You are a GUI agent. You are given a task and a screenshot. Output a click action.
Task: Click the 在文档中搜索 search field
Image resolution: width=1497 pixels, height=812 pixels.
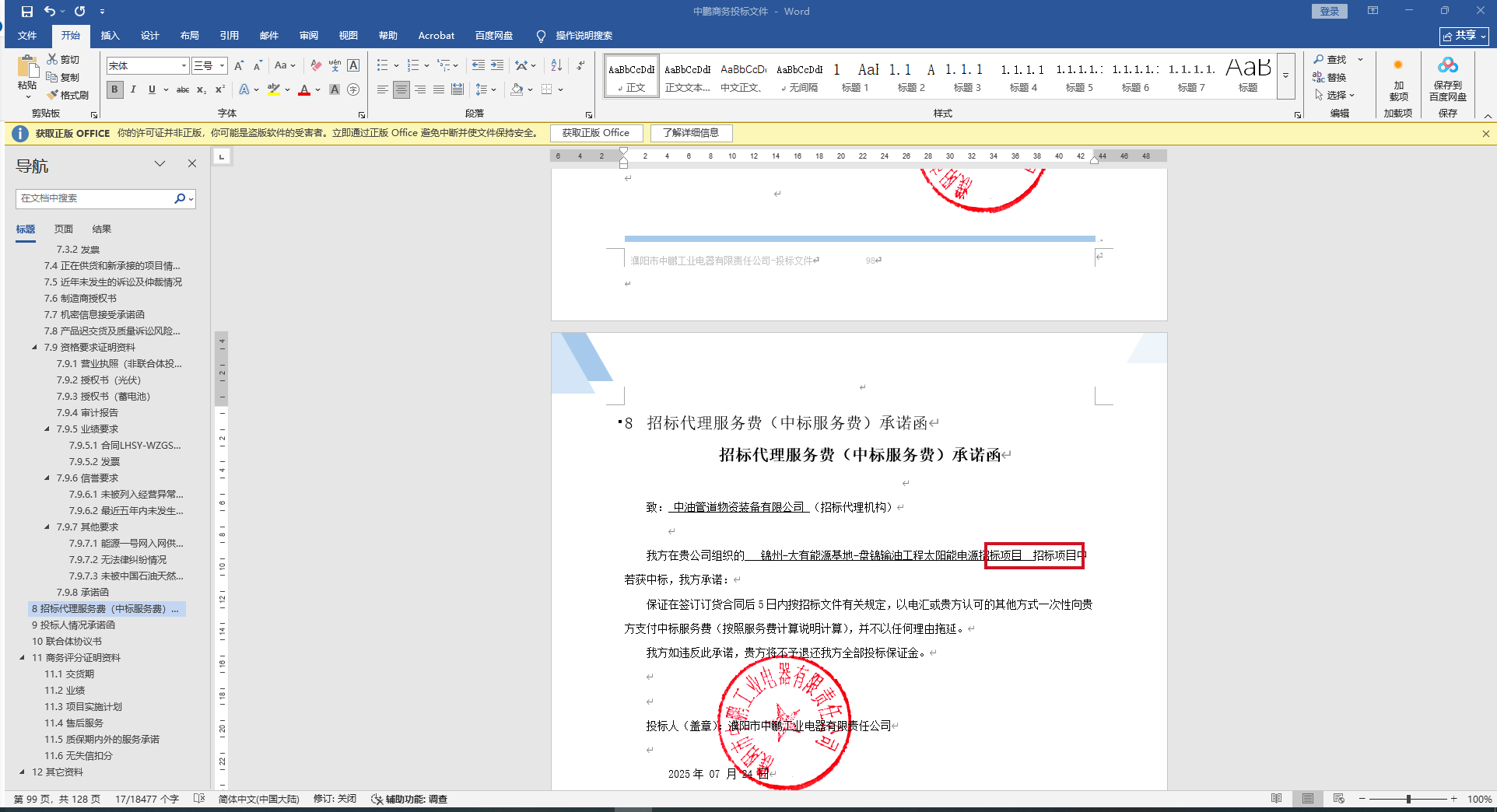pos(95,198)
